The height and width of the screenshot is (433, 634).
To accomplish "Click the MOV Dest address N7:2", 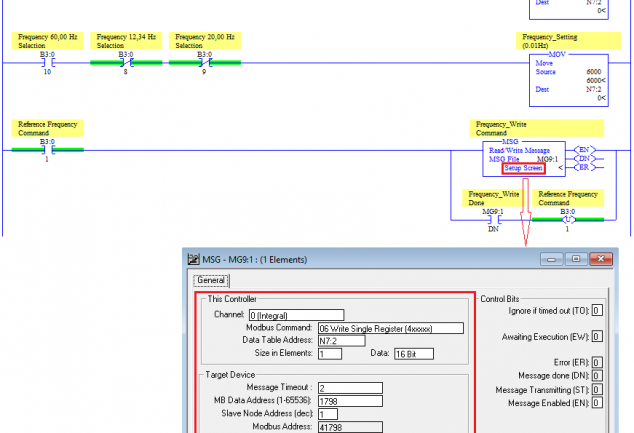I will tap(594, 89).
